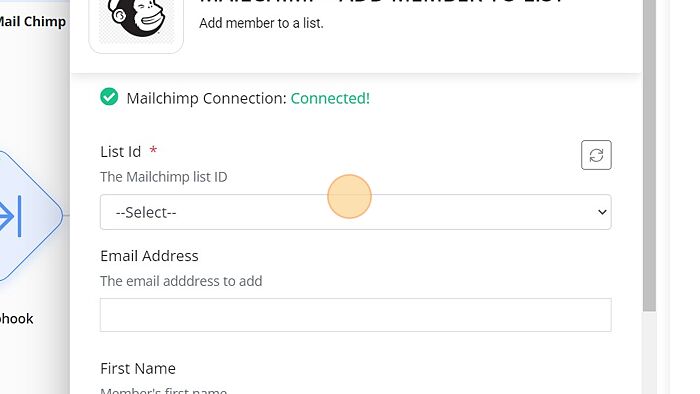The height and width of the screenshot is (394, 700).
Task: Click 'The Mailchimp list ID' helper text
Action: [x=163, y=177]
